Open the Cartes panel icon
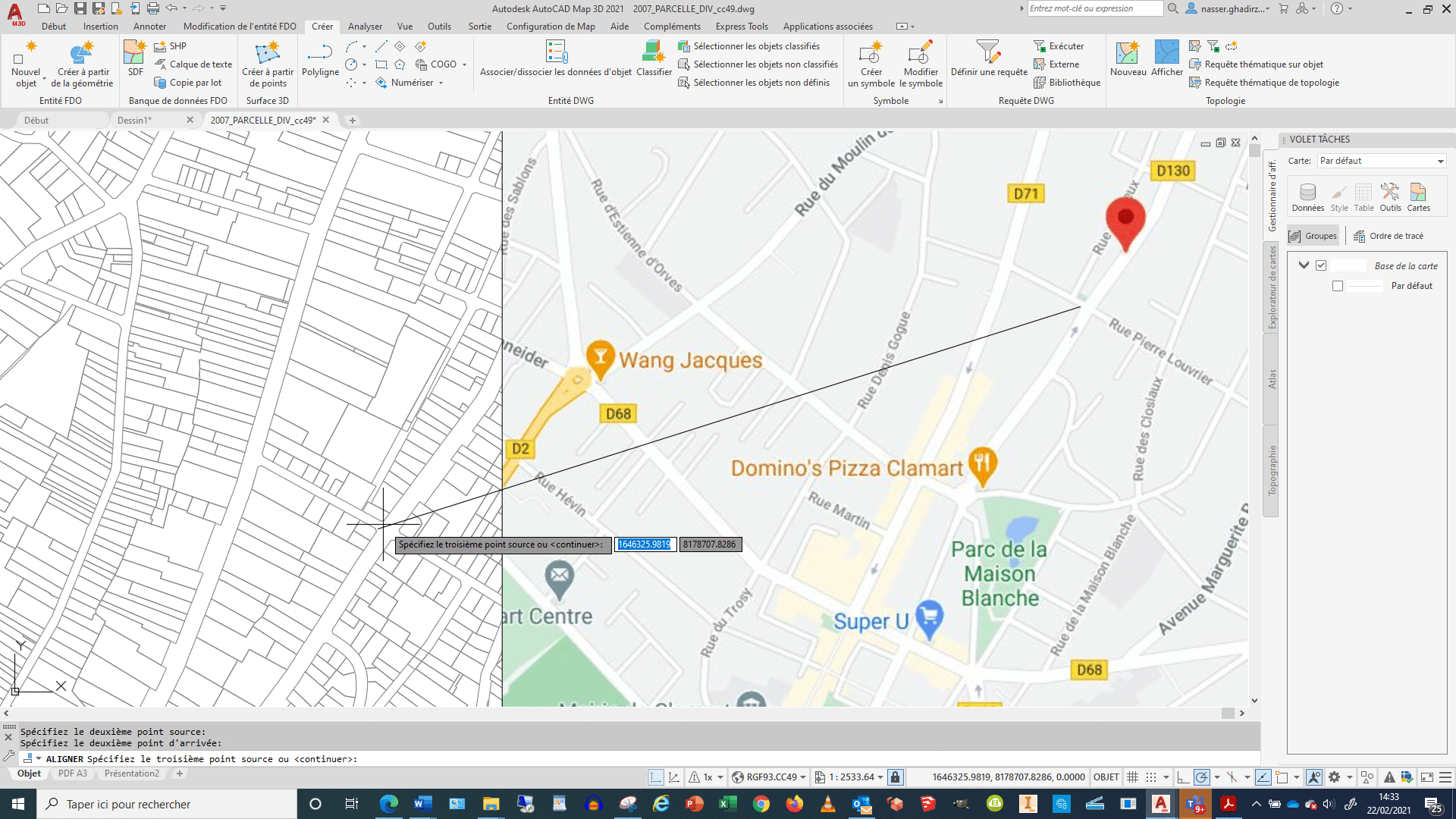 tap(1418, 196)
